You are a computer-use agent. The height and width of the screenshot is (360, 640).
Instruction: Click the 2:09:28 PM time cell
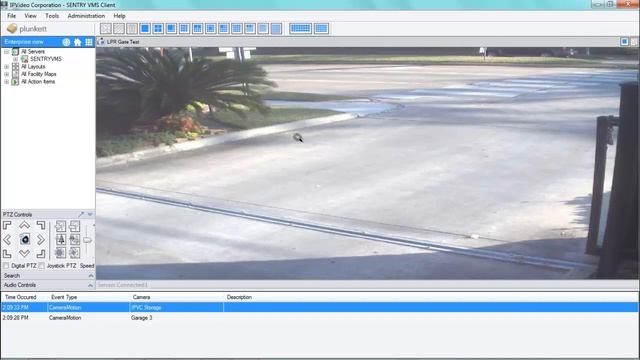16,318
